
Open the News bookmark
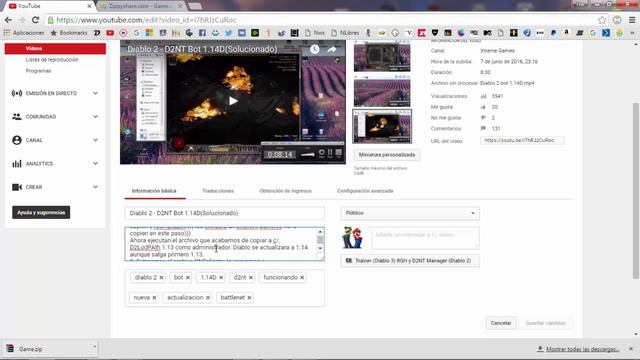(x=315, y=33)
